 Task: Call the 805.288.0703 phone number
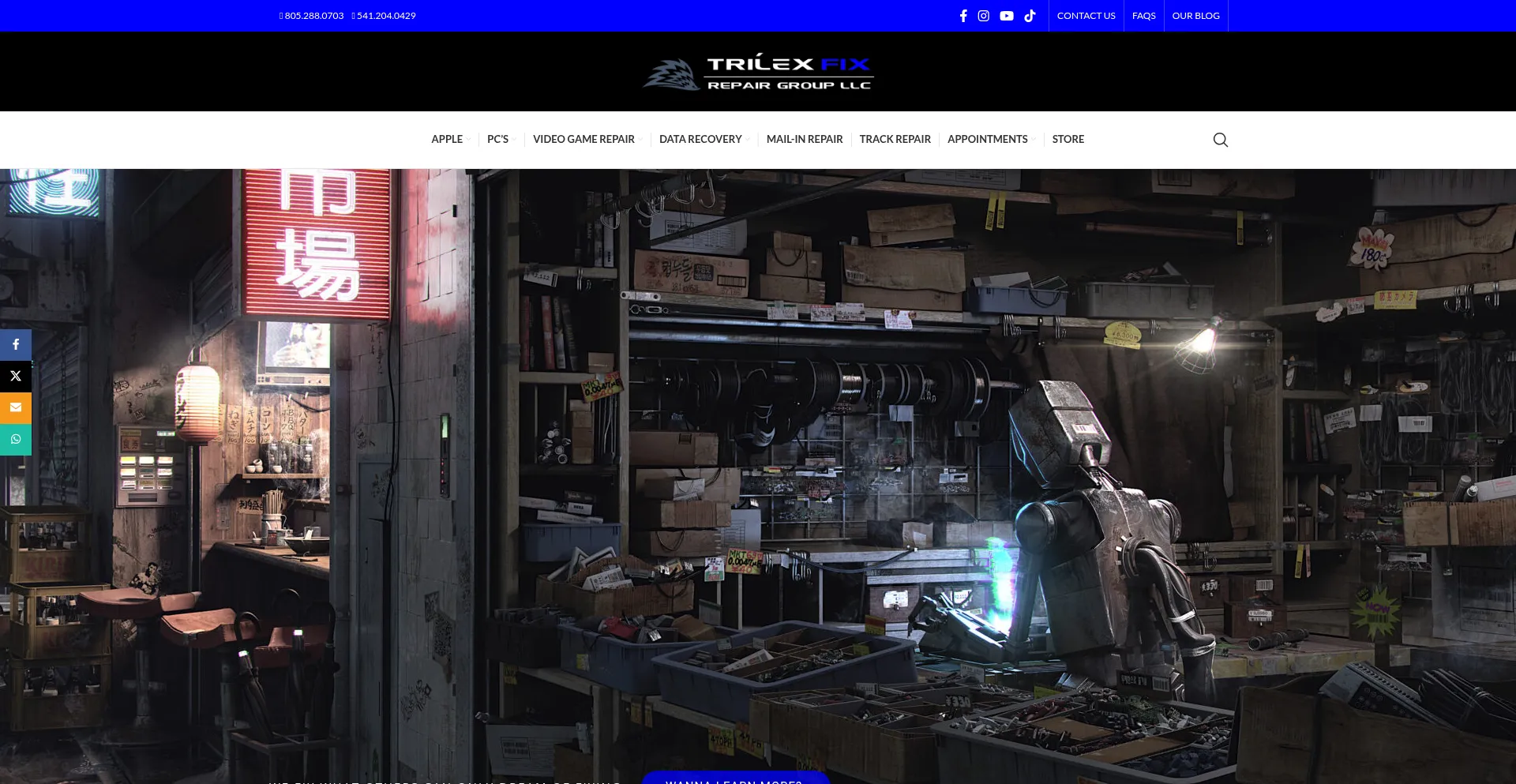click(312, 15)
